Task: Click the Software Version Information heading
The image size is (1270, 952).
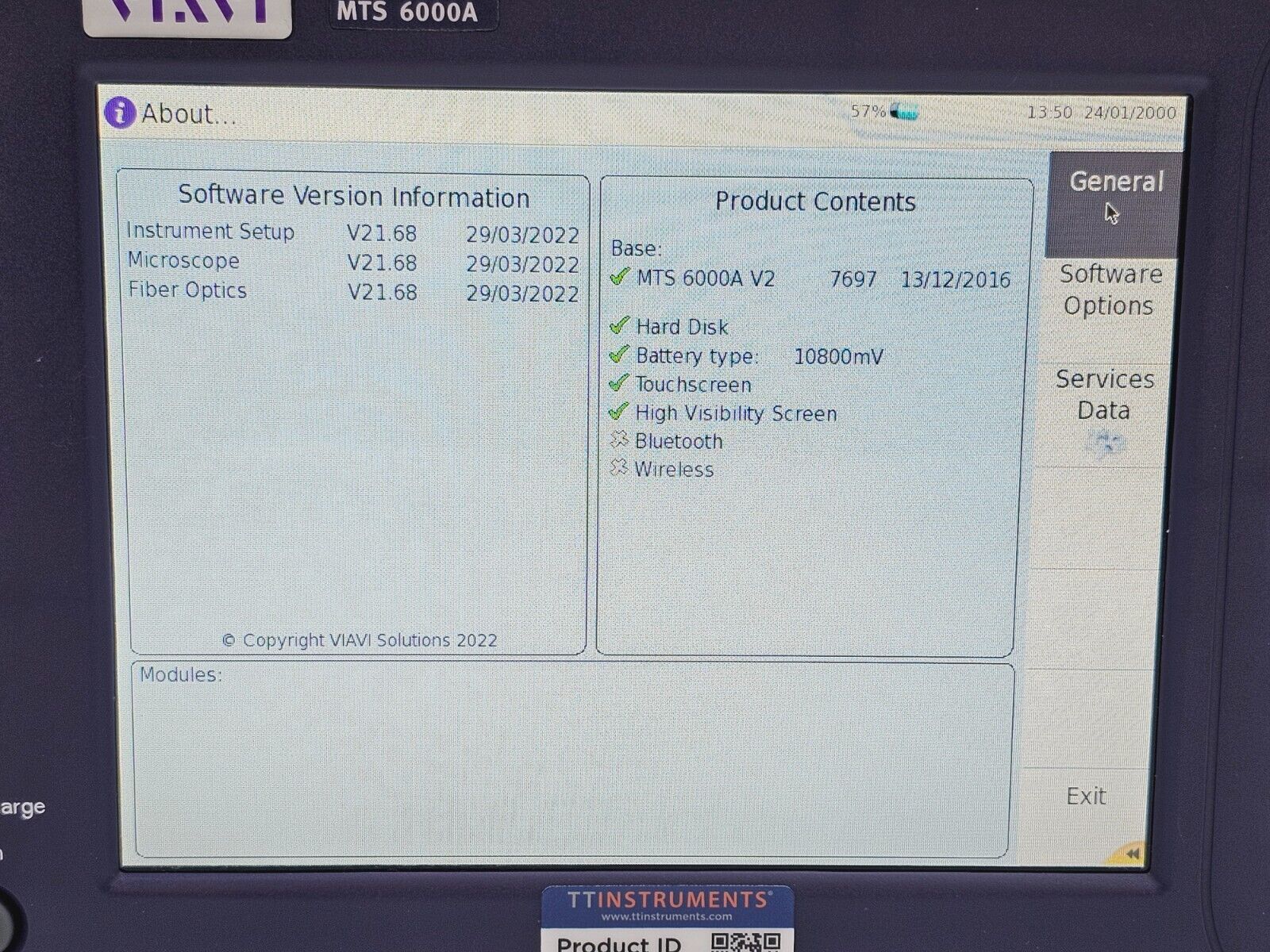Action: tap(354, 196)
